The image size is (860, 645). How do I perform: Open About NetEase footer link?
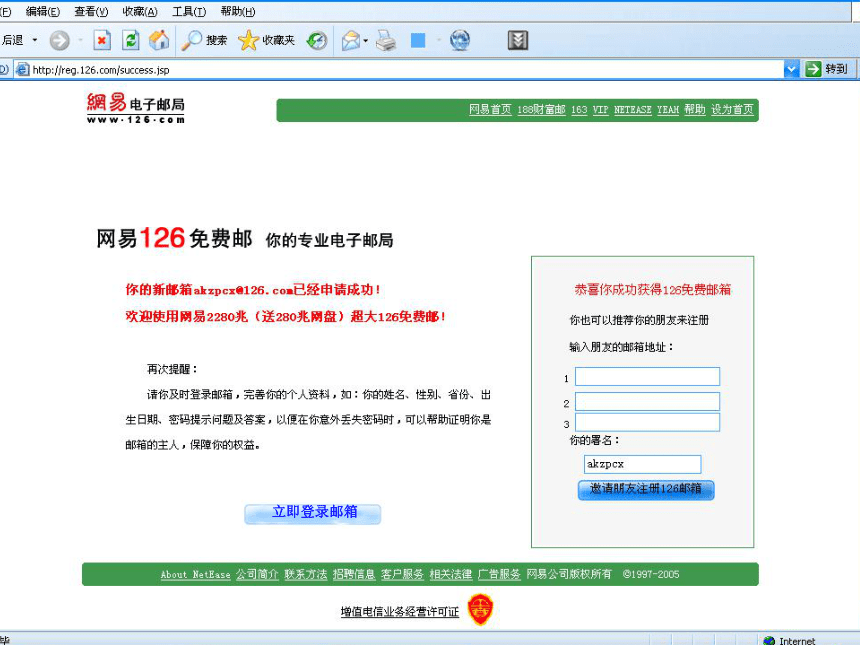point(195,574)
